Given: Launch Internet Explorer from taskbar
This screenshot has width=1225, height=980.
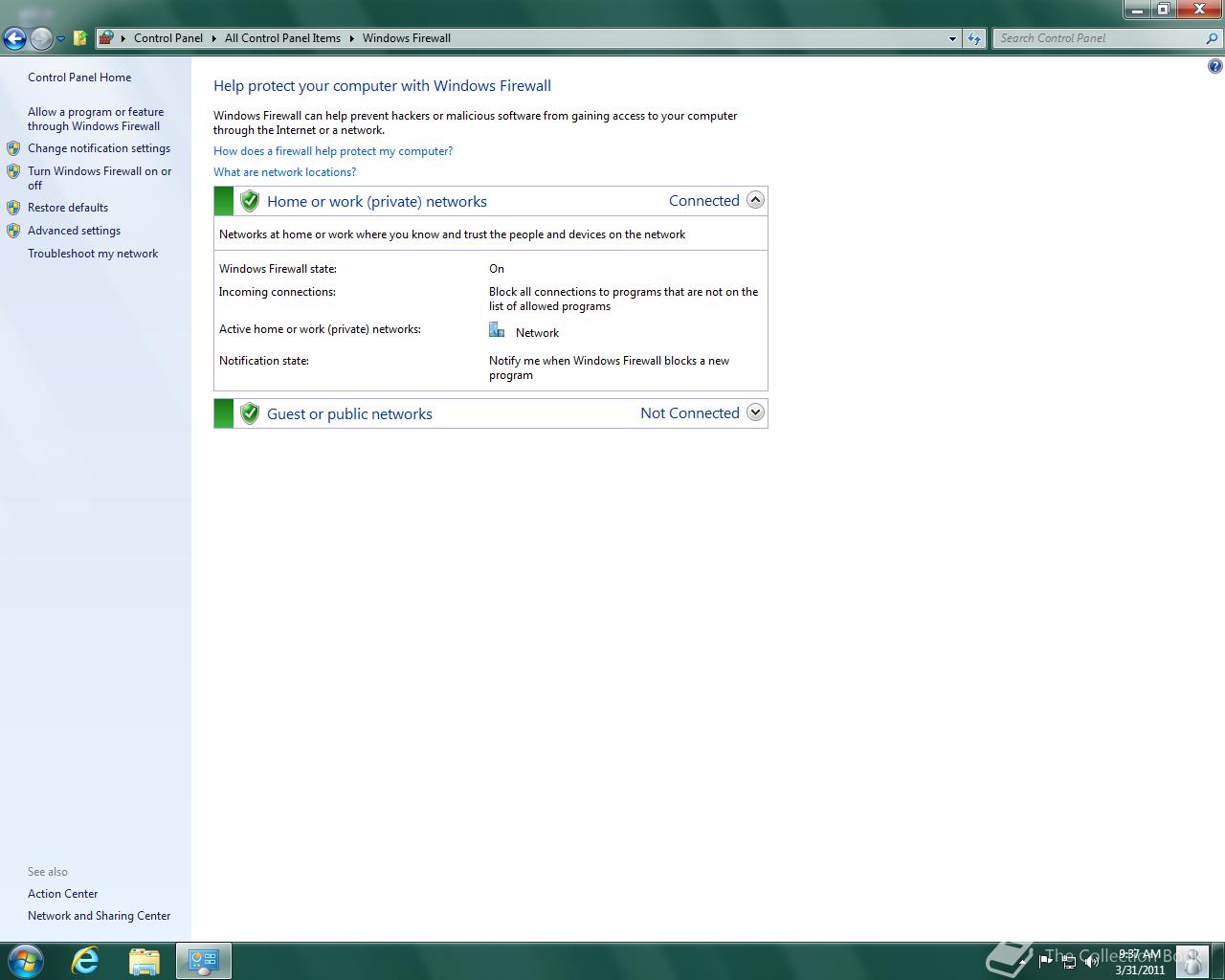Looking at the screenshot, I should click(x=85, y=961).
